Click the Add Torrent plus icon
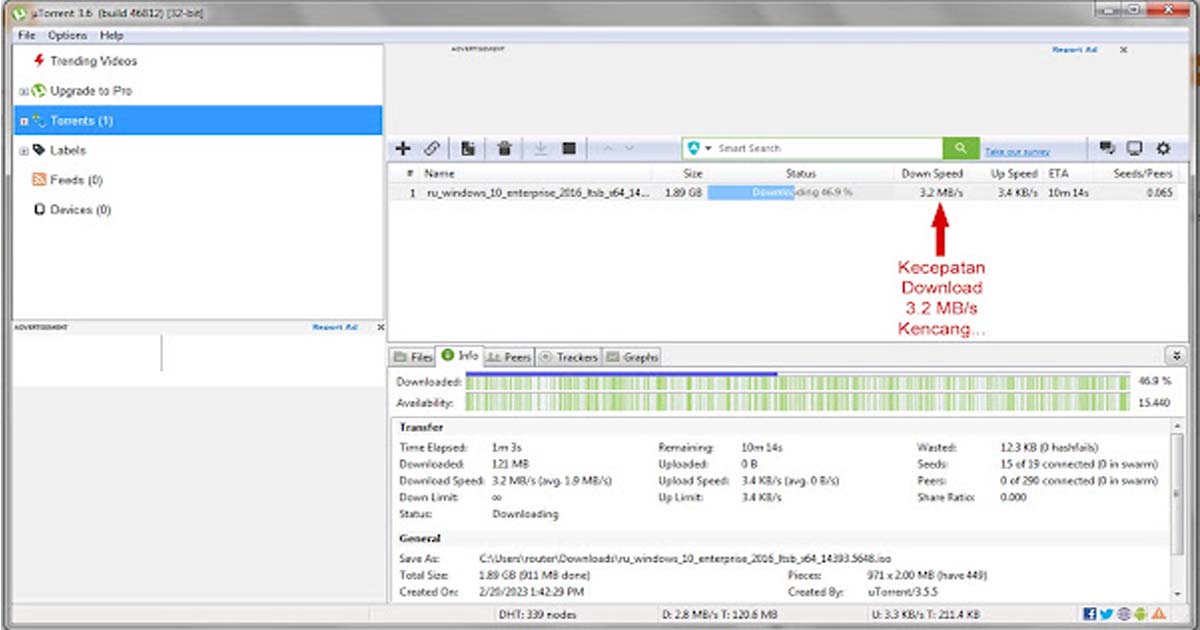The height and width of the screenshot is (630, 1200). tap(404, 148)
